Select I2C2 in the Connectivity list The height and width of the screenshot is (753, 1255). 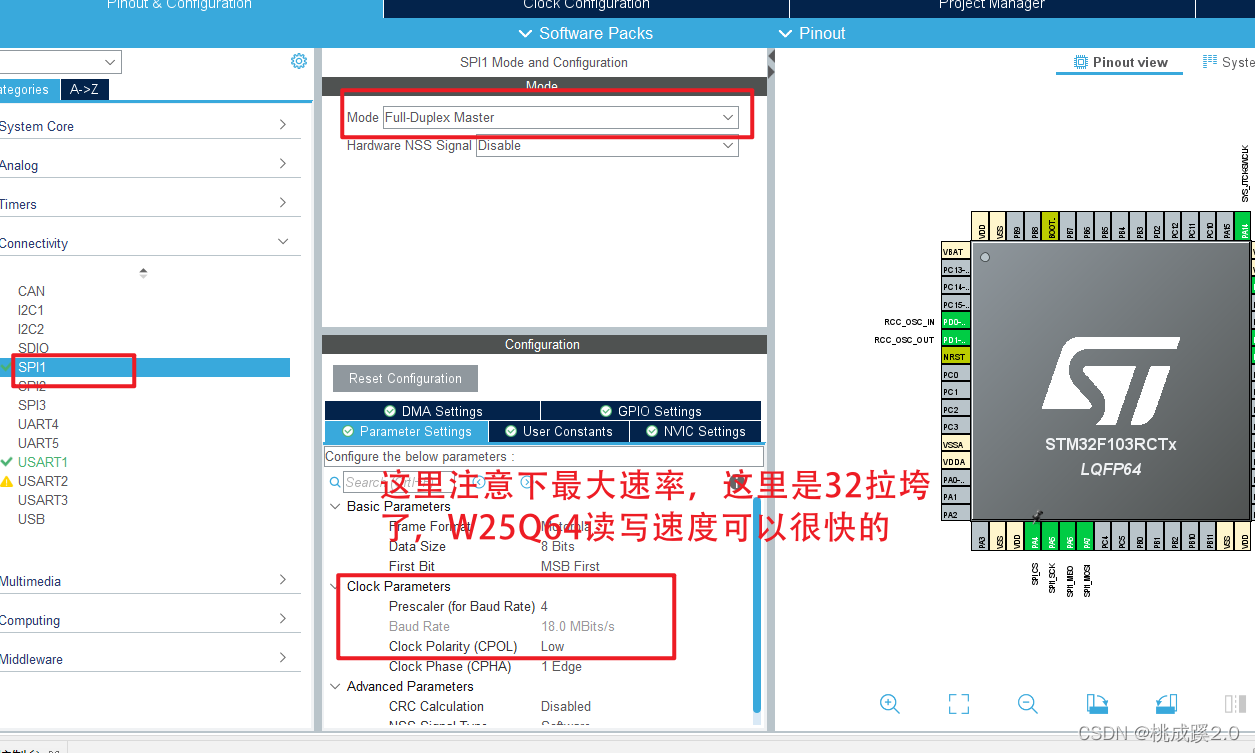(31, 329)
